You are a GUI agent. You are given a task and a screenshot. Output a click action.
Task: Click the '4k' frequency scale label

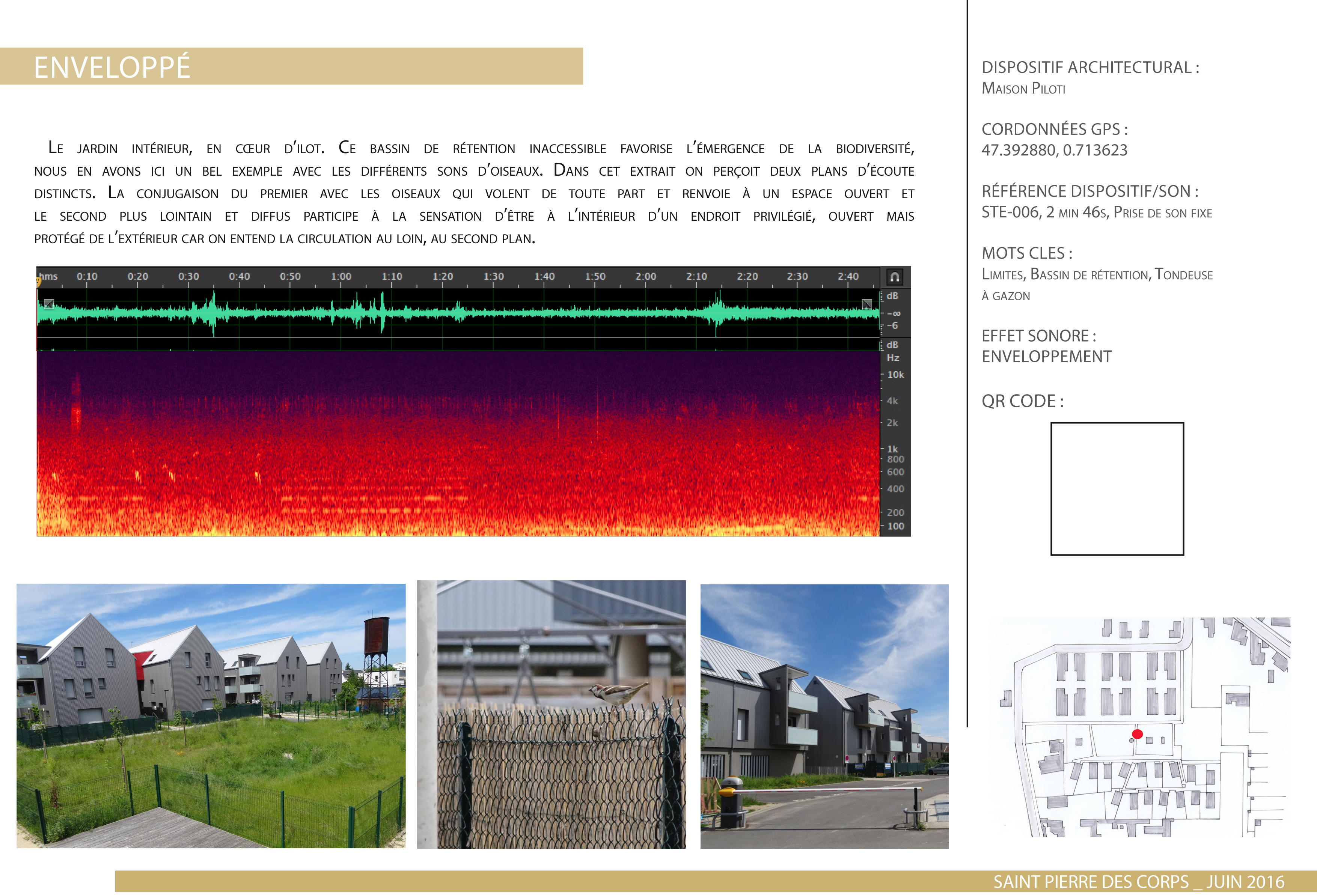click(x=892, y=401)
